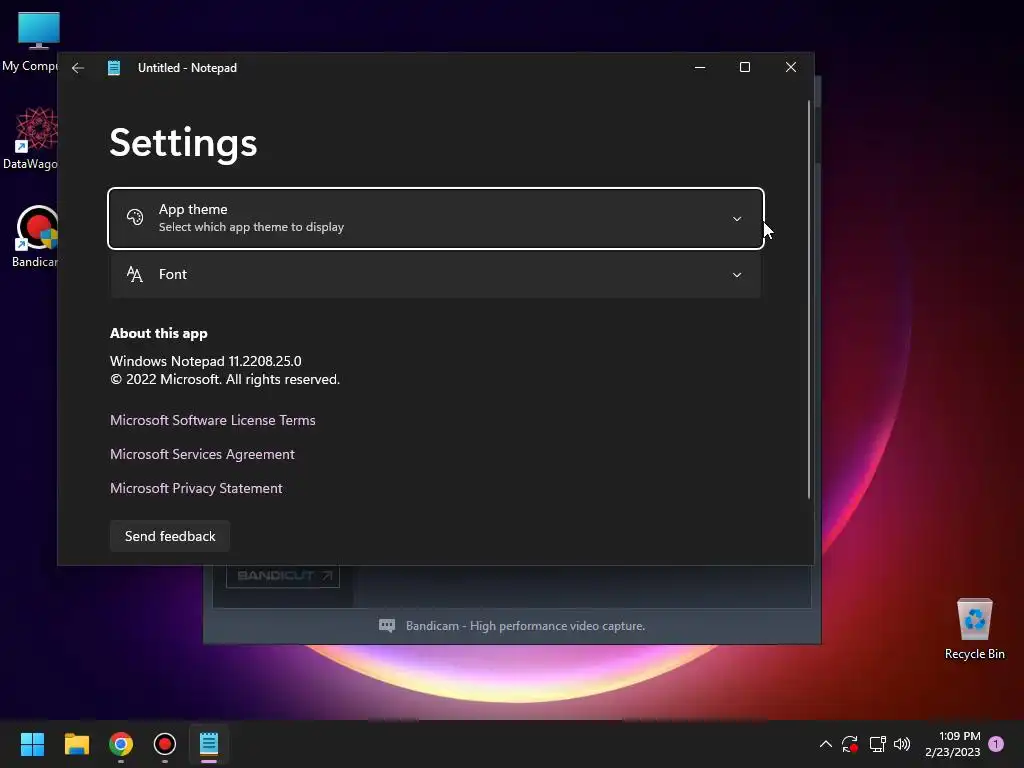Click the Untitled - Notepad window title
This screenshot has width=1024, height=768.
coord(187,68)
